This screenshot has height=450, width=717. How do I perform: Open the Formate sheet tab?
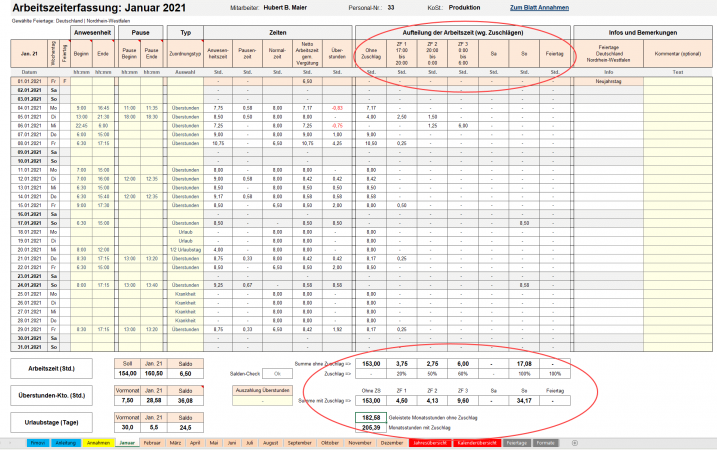coord(546,441)
